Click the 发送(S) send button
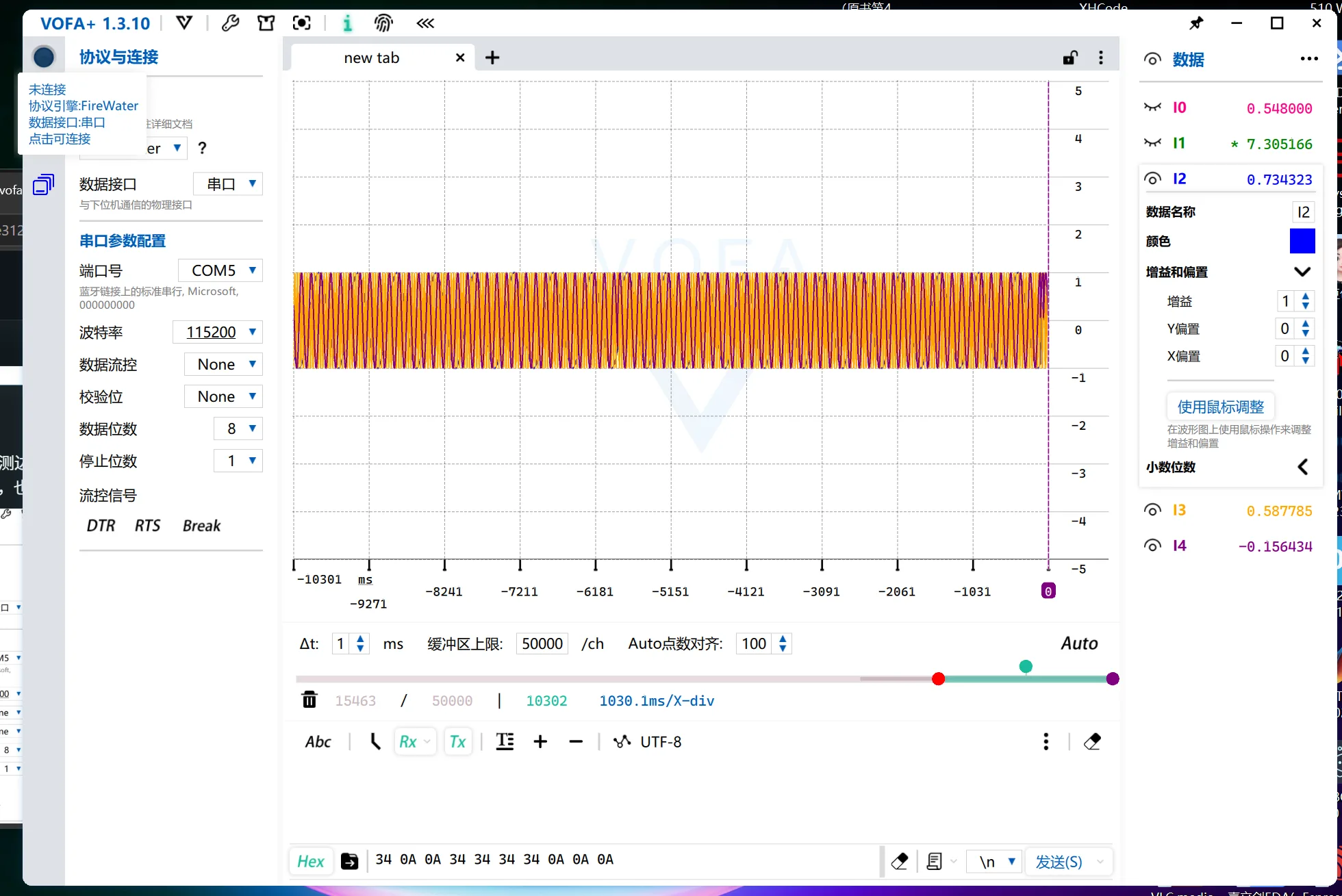The image size is (1342, 896). pyautogui.click(x=1059, y=862)
